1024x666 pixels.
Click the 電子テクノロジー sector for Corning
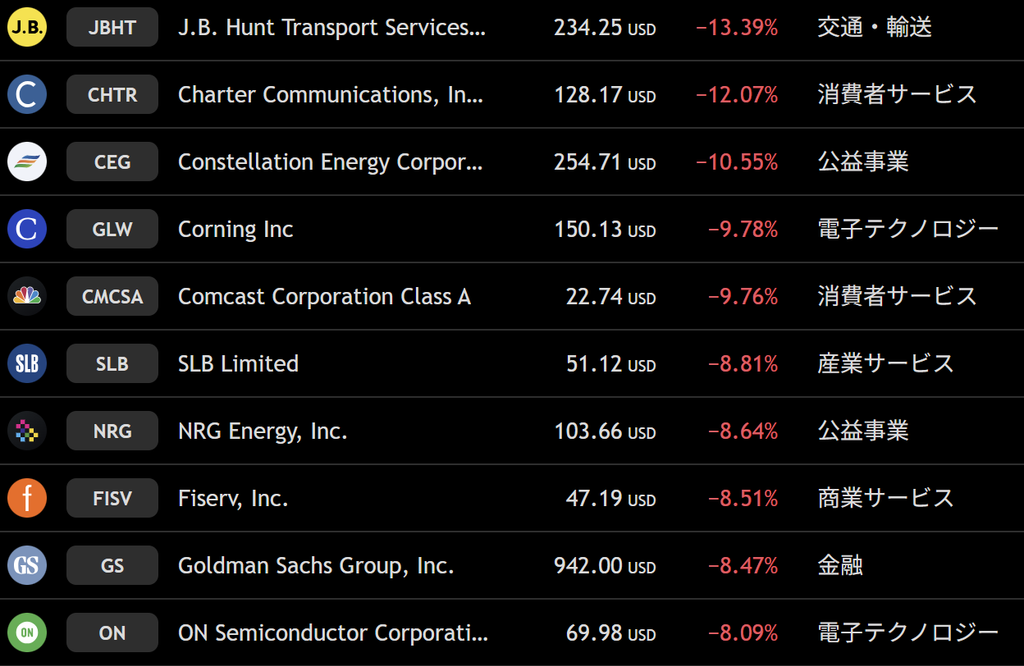(908, 229)
